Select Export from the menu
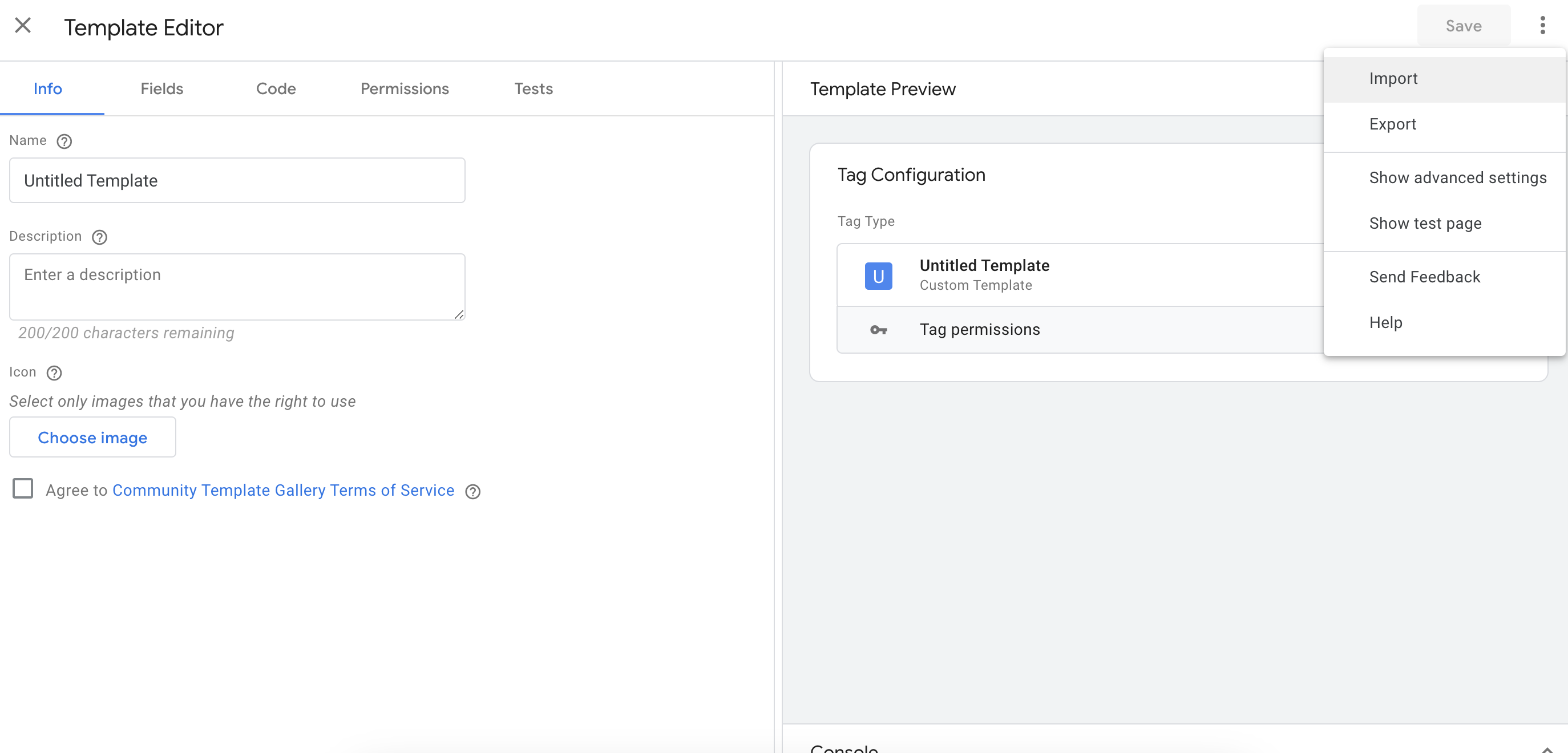 point(1393,124)
